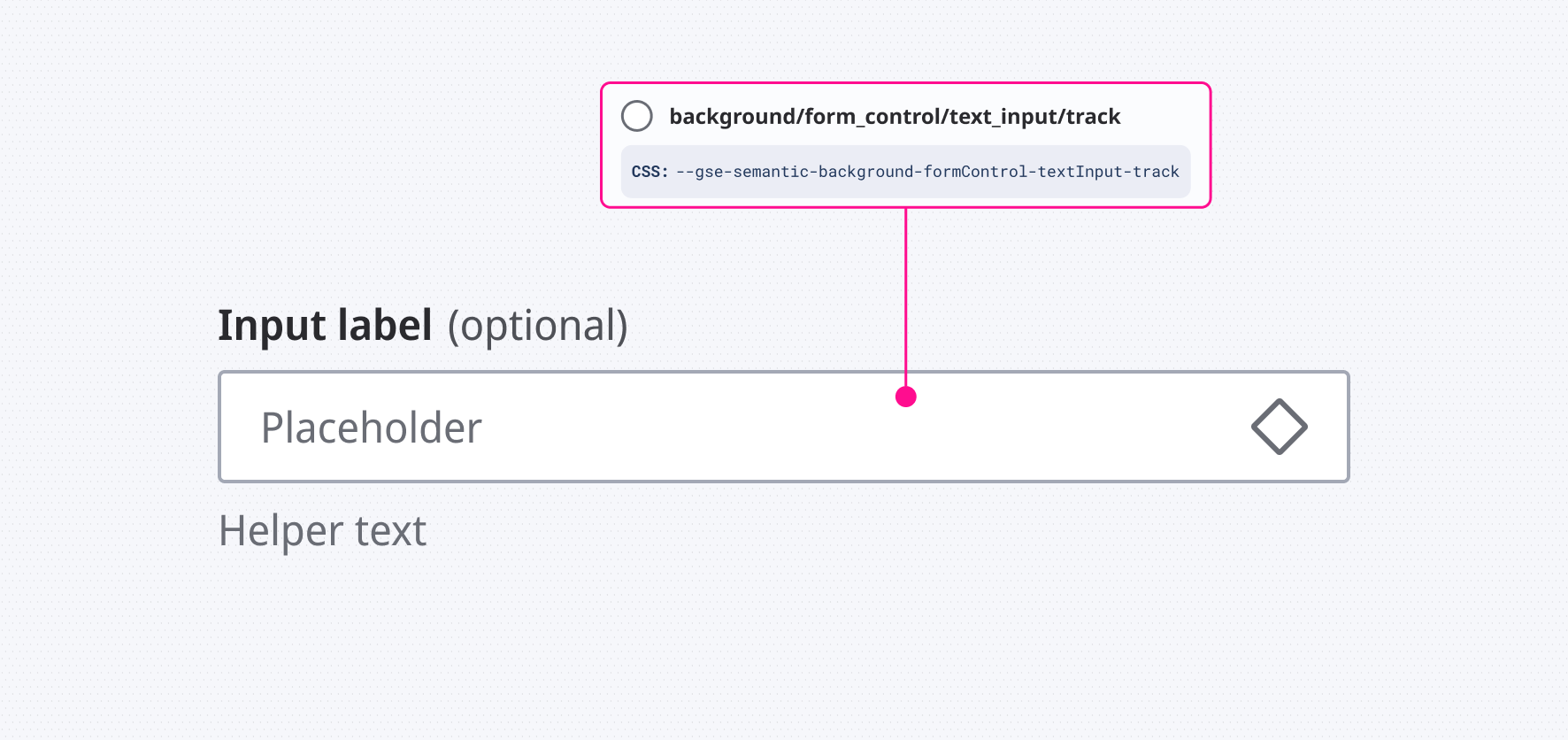The width and height of the screenshot is (1568, 740).
Task: Click the diamond glyph at the input's right edge
Action: tap(1280, 428)
